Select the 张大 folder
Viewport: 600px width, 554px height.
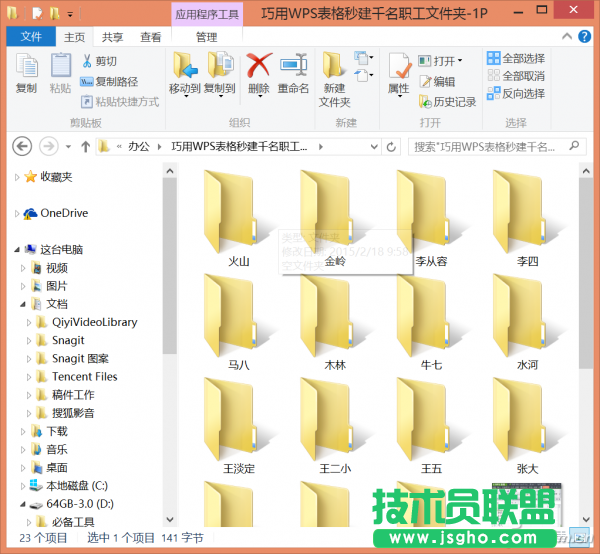[x=527, y=426]
